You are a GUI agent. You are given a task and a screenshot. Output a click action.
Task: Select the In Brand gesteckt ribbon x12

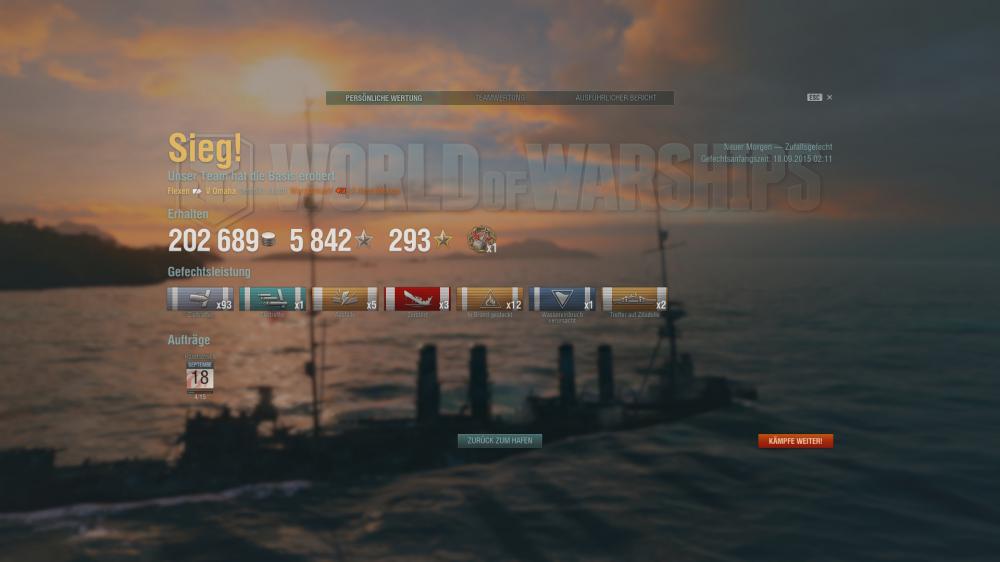pyautogui.click(x=490, y=299)
